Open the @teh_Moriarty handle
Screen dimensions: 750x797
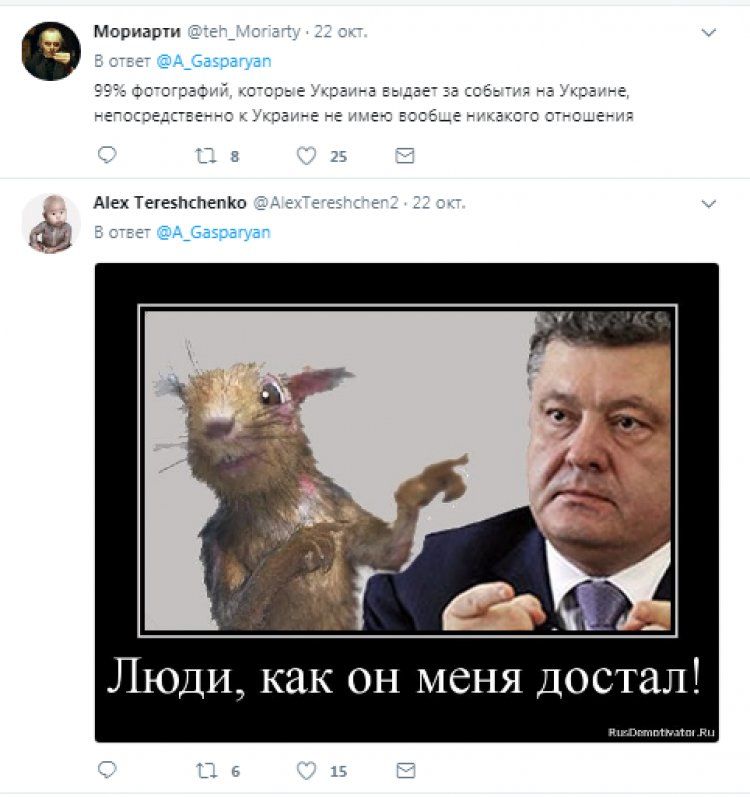coord(244,32)
